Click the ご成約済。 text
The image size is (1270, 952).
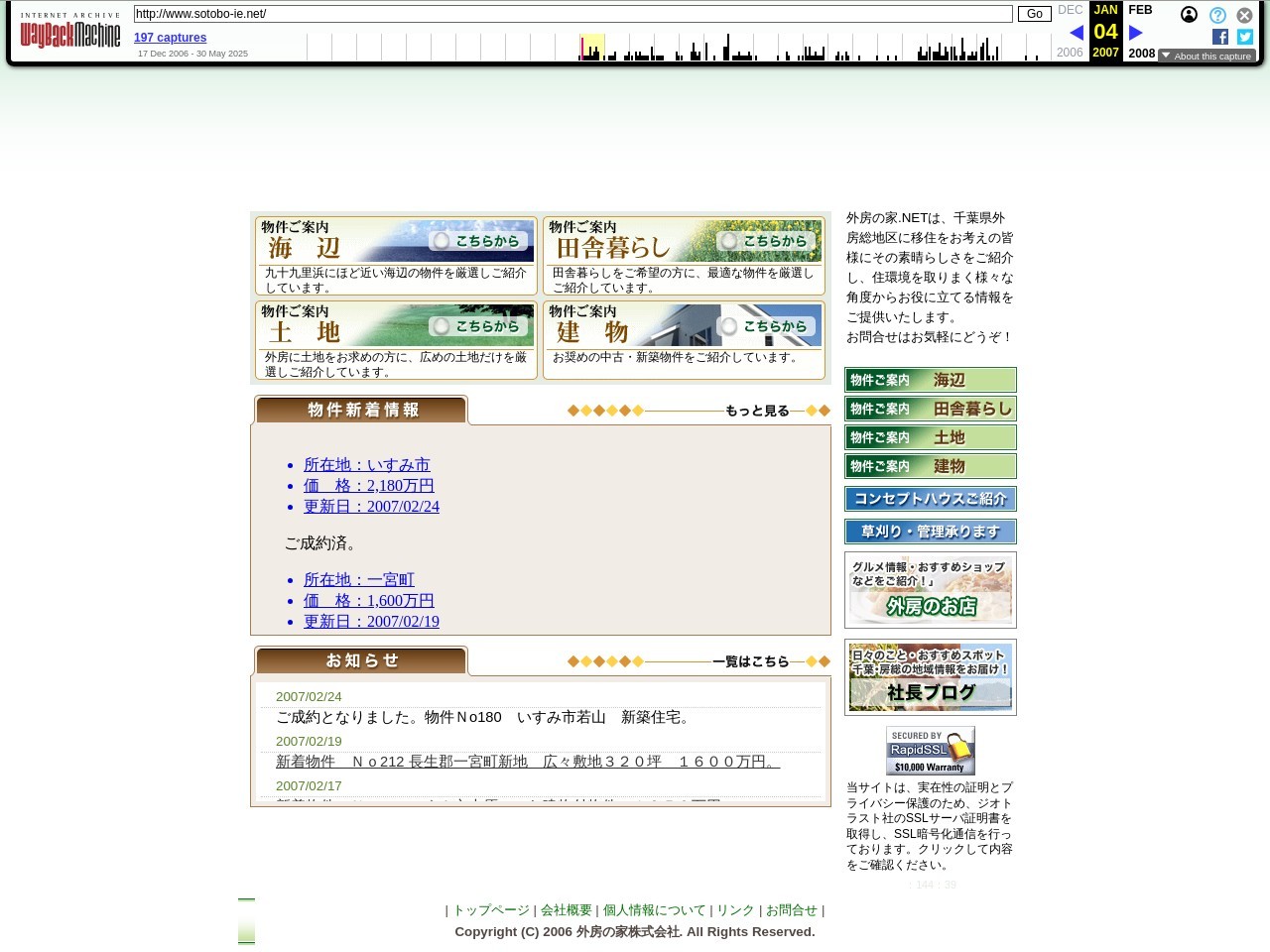point(322,542)
